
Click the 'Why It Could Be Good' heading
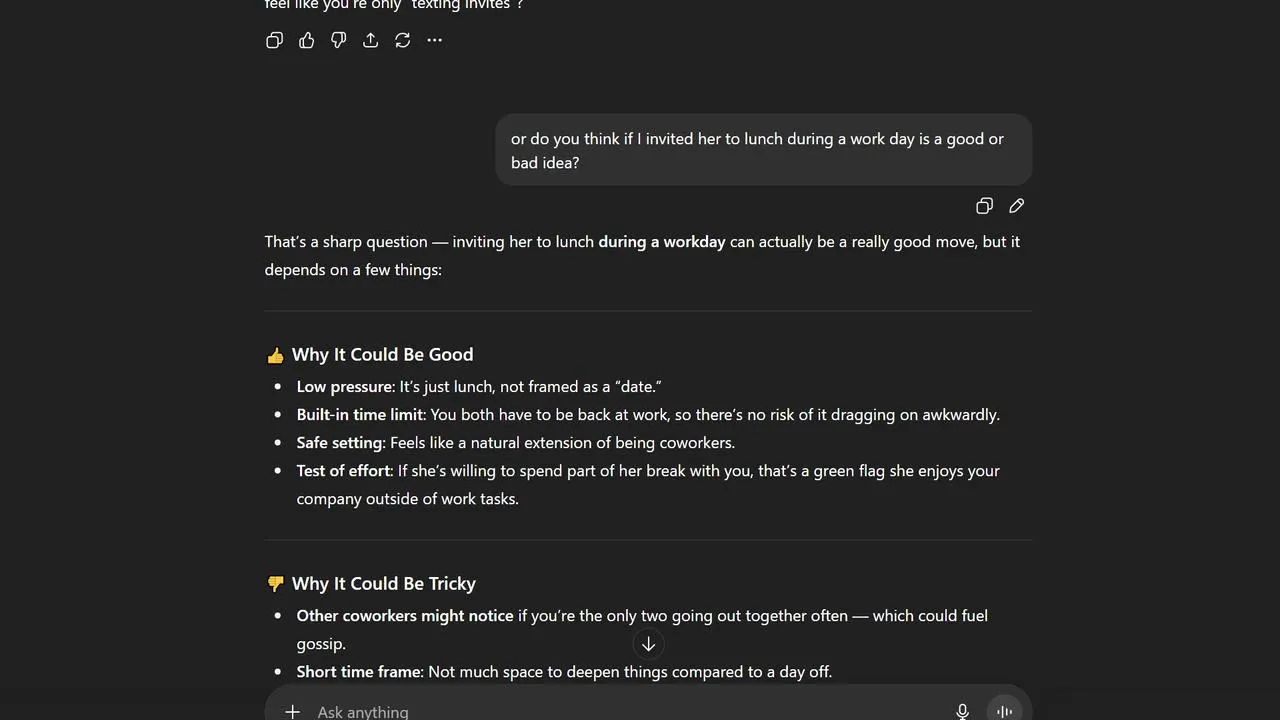(383, 354)
